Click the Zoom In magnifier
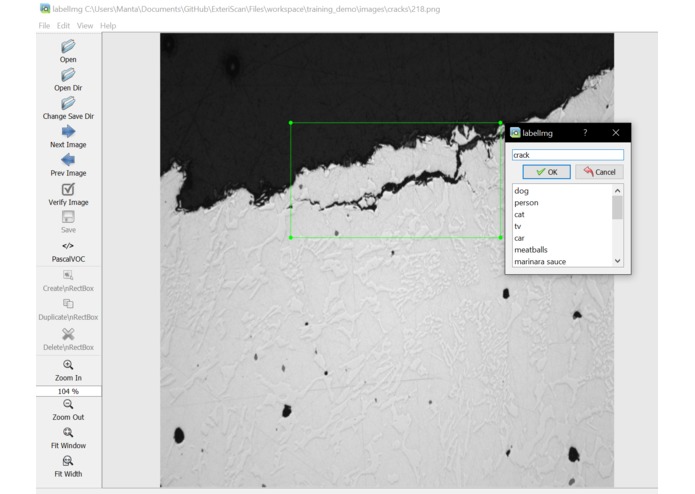Image resolution: width=695 pixels, height=494 pixels. [x=68, y=365]
